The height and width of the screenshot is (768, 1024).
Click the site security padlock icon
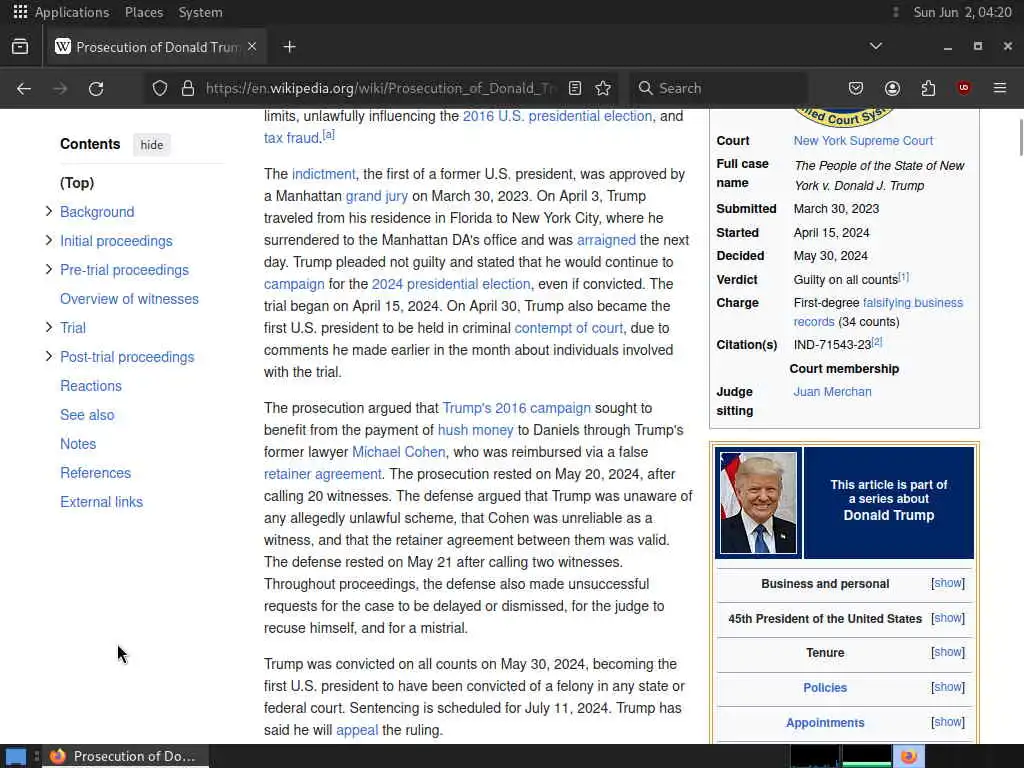(188, 88)
